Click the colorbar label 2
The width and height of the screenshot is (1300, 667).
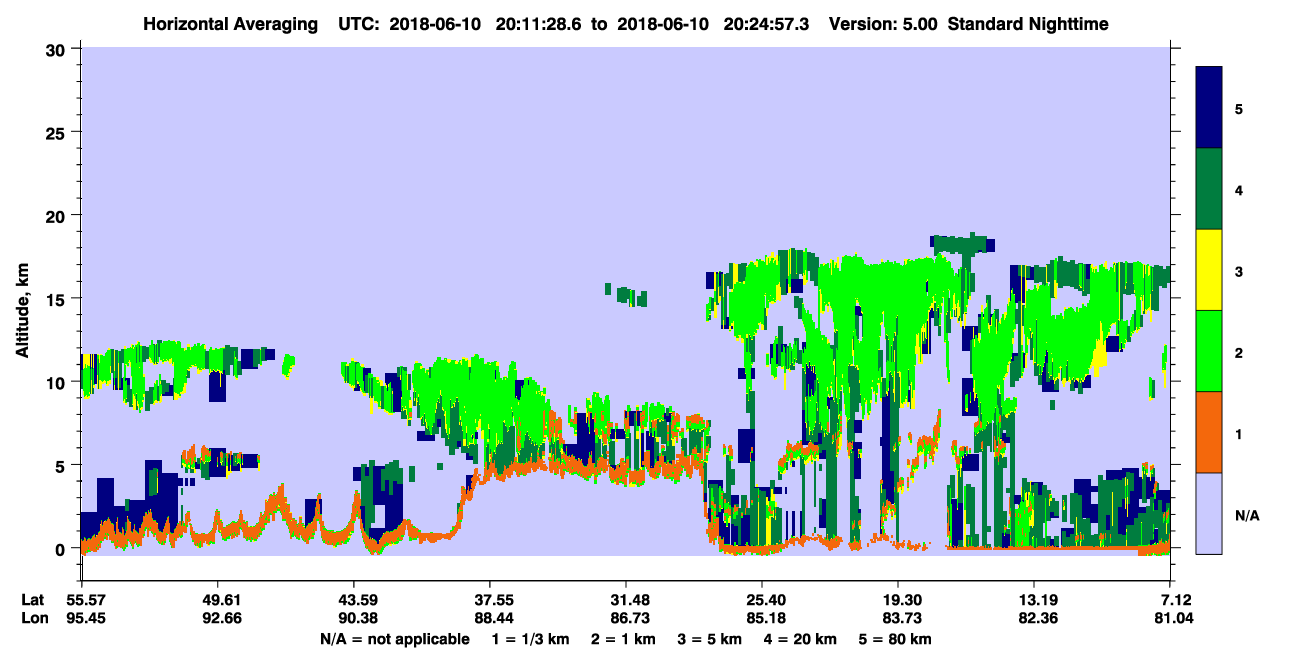pyautogui.click(x=1238, y=352)
